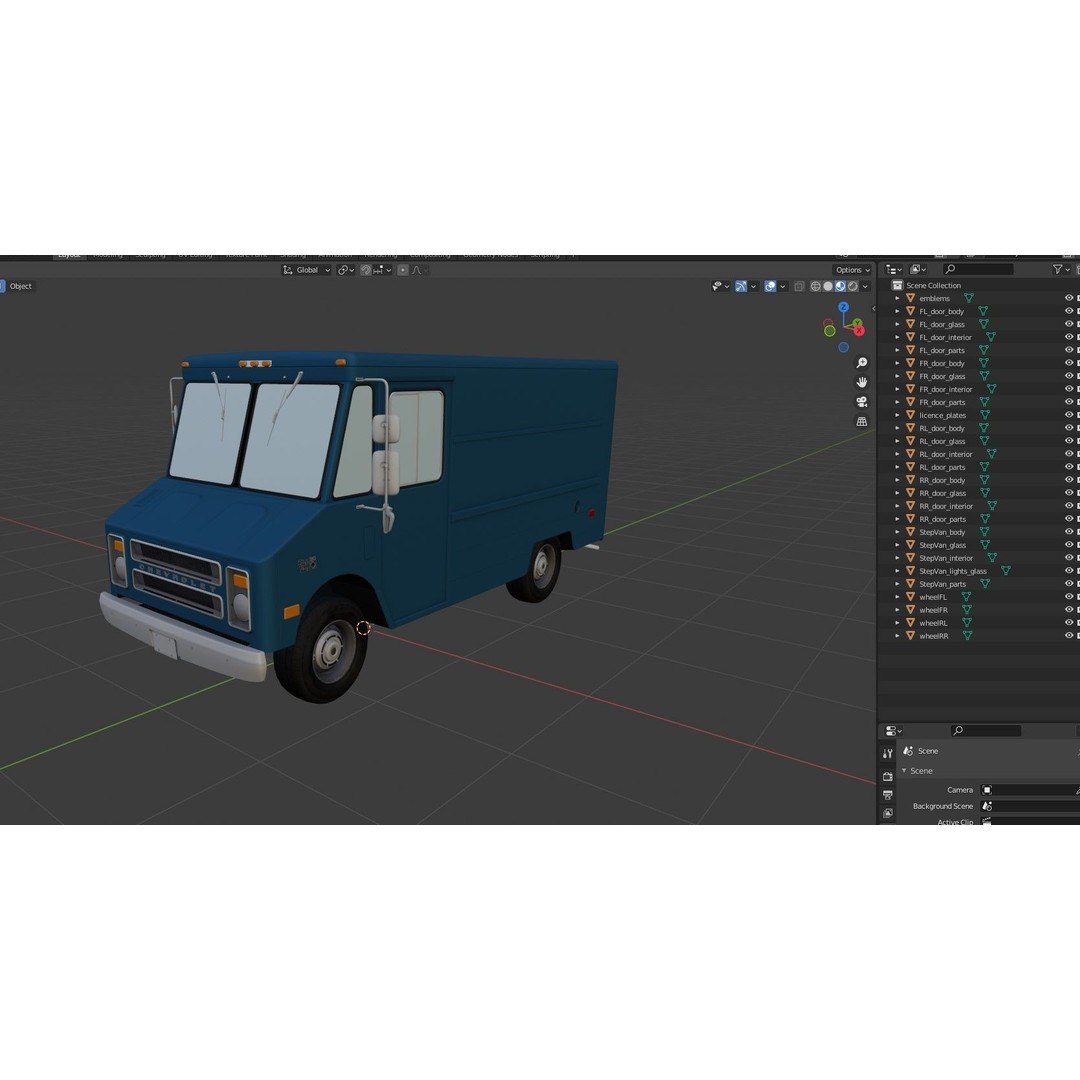Open the Object interaction mode selector

pos(18,286)
